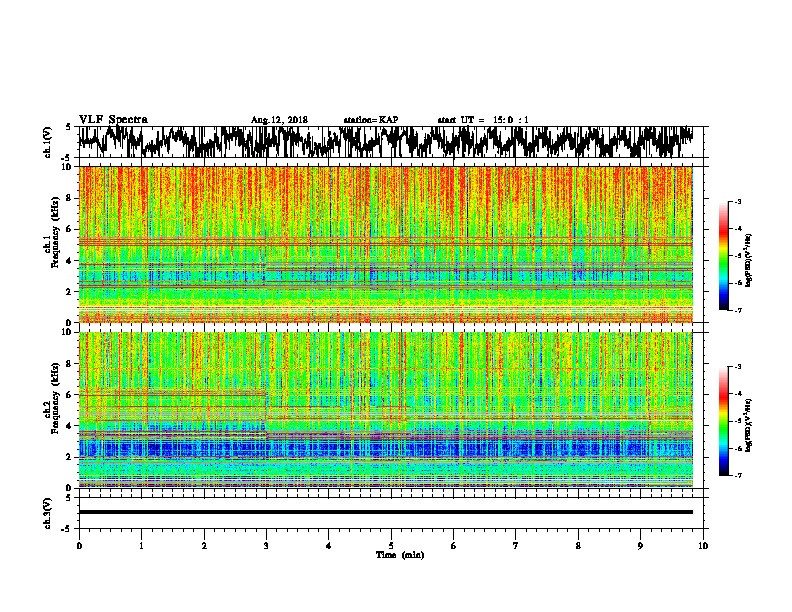
Task: Select the "Aug.12, 2018" date label
Action: (x=279, y=120)
